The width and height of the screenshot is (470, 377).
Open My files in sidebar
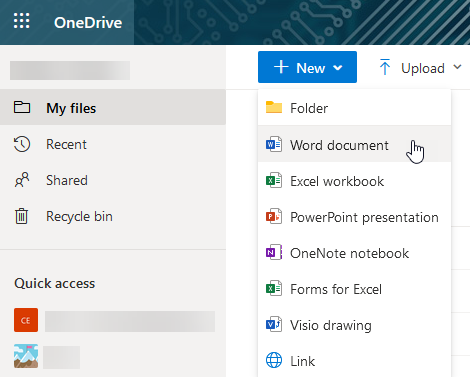113,107
